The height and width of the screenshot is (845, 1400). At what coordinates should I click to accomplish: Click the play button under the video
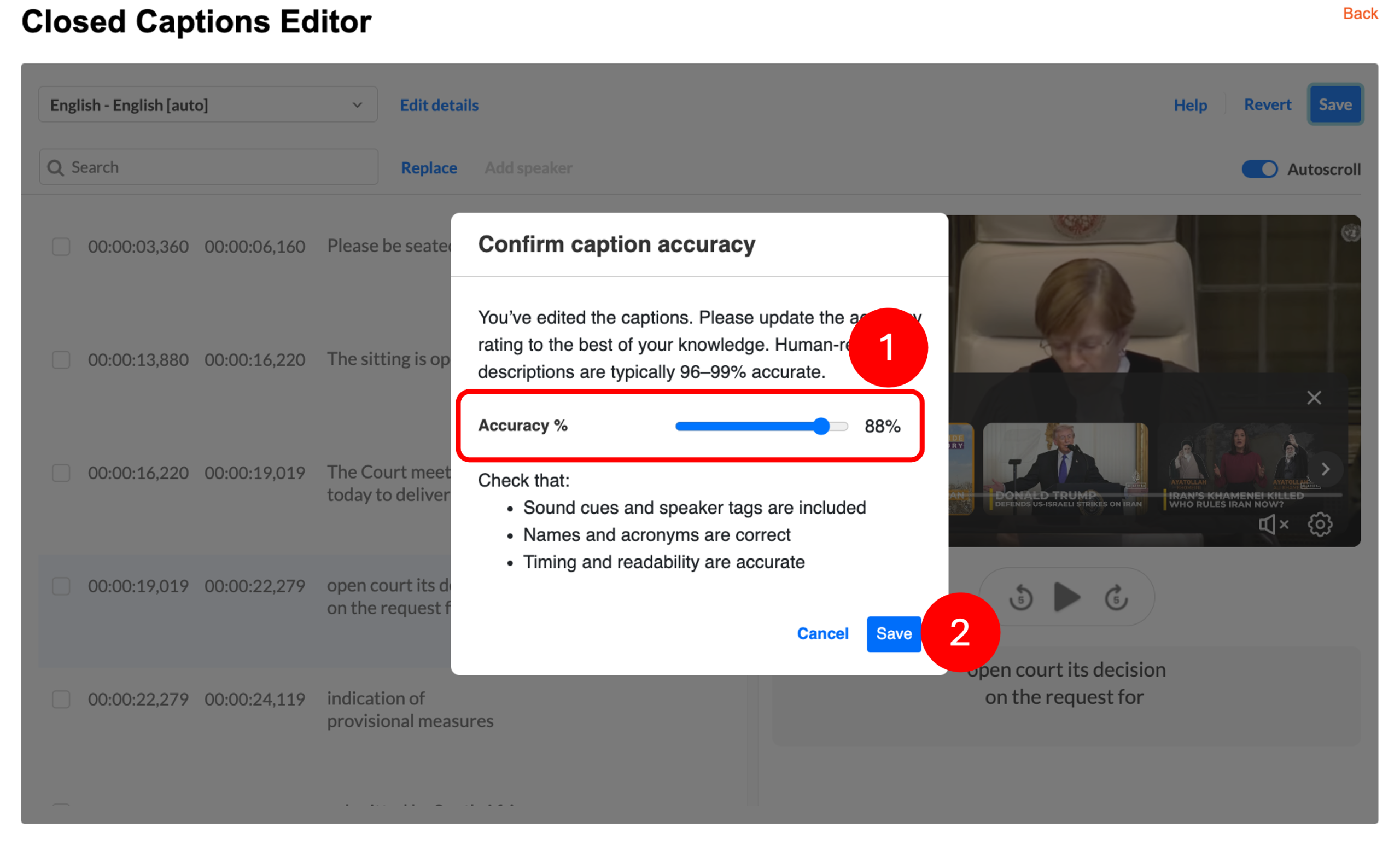click(1066, 597)
